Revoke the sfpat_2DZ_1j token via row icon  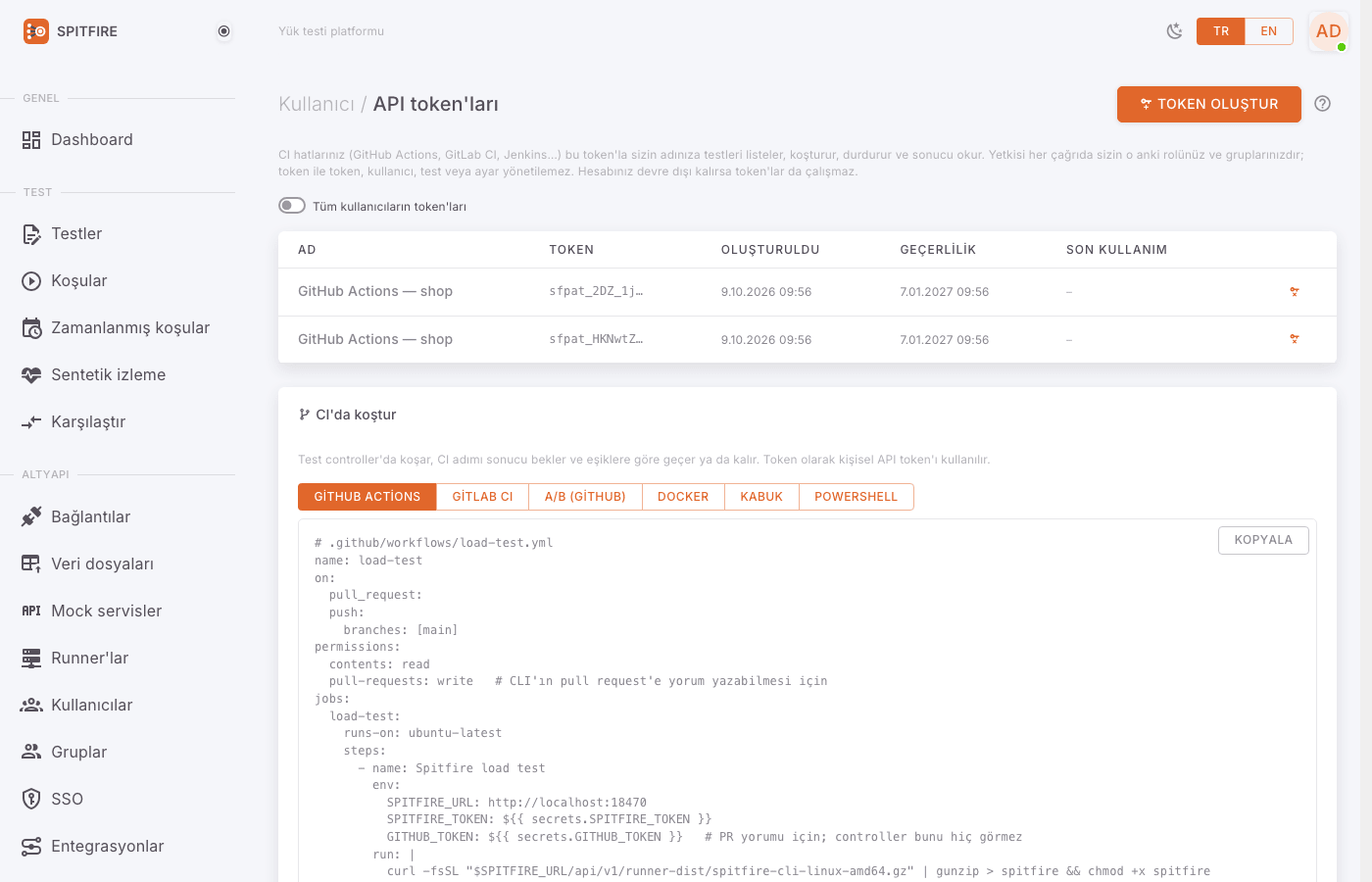1295,292
